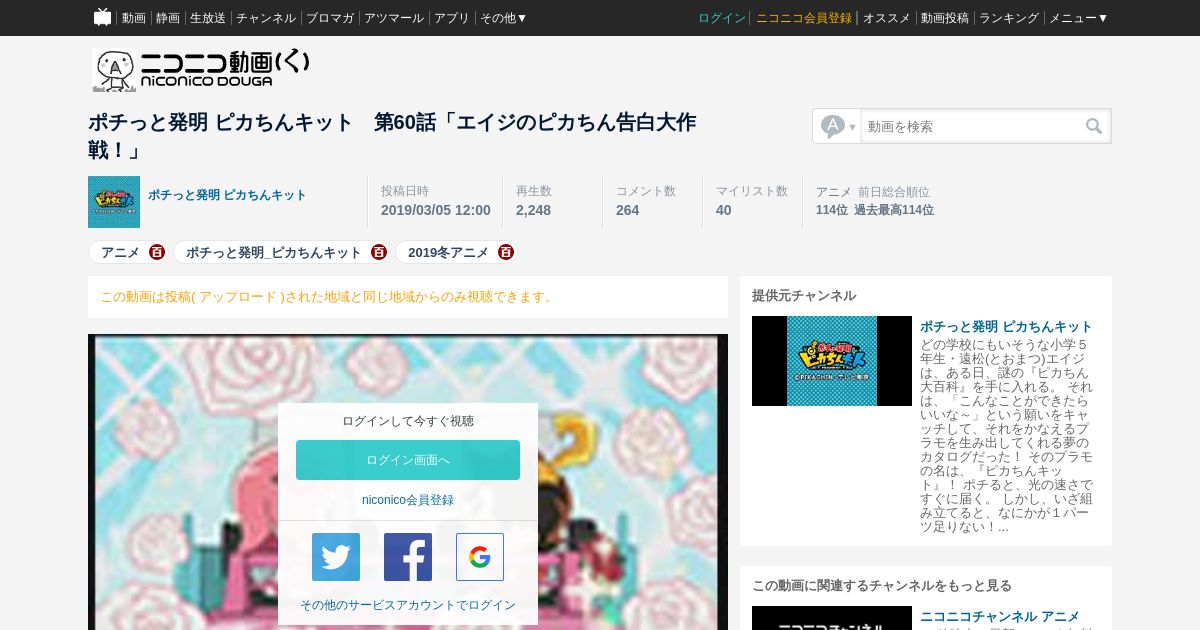
Task: Click ニコニコ会員登録 in header
Action: pos(804,18)
